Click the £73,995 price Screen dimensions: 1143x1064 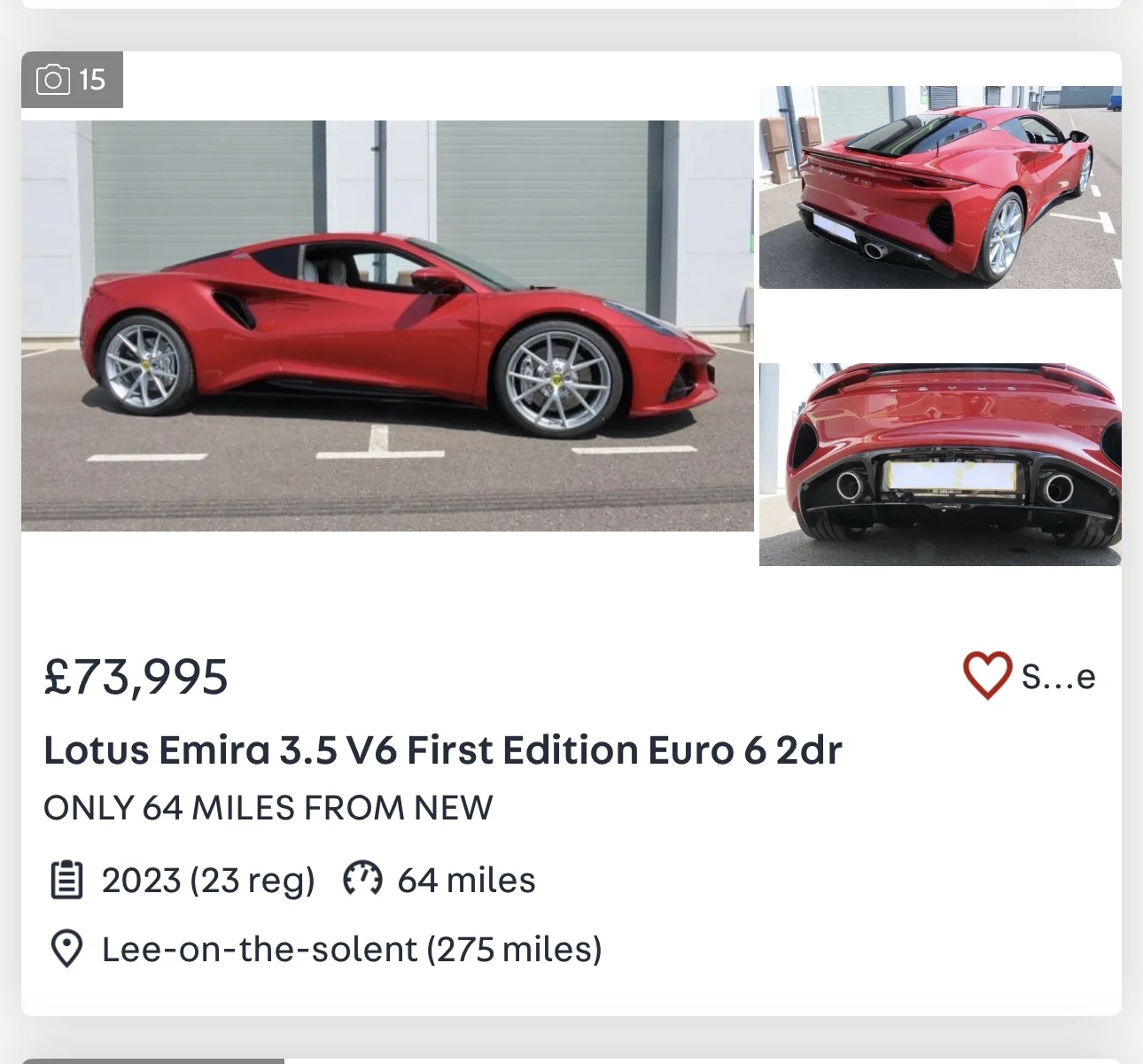[x=136, y=677]
